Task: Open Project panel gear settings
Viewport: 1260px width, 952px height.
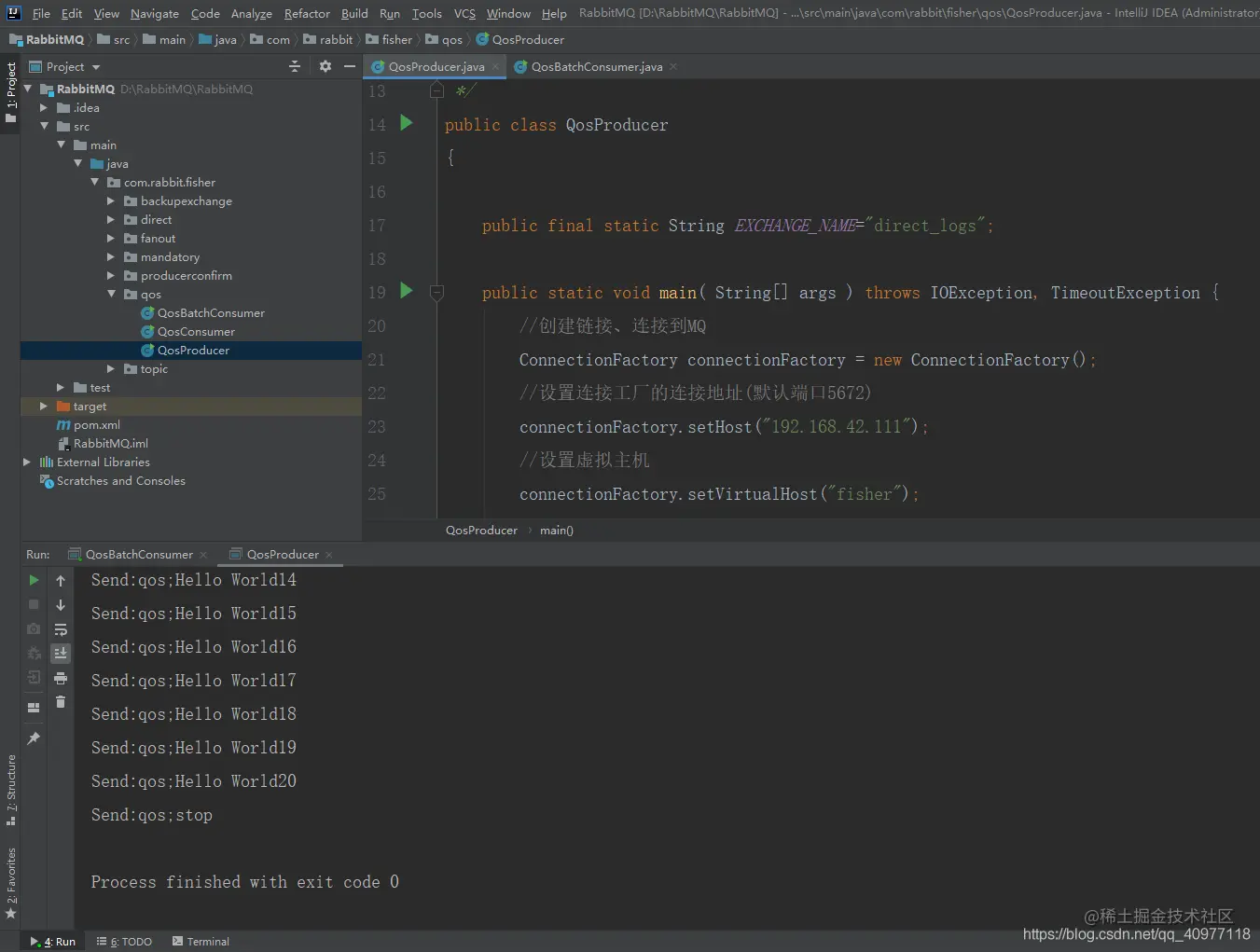Action: point(325,66)
